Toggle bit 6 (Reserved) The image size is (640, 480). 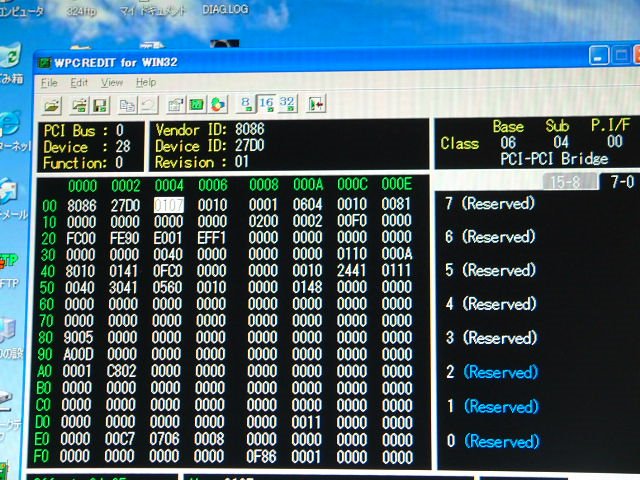click(x=490, y=236)
